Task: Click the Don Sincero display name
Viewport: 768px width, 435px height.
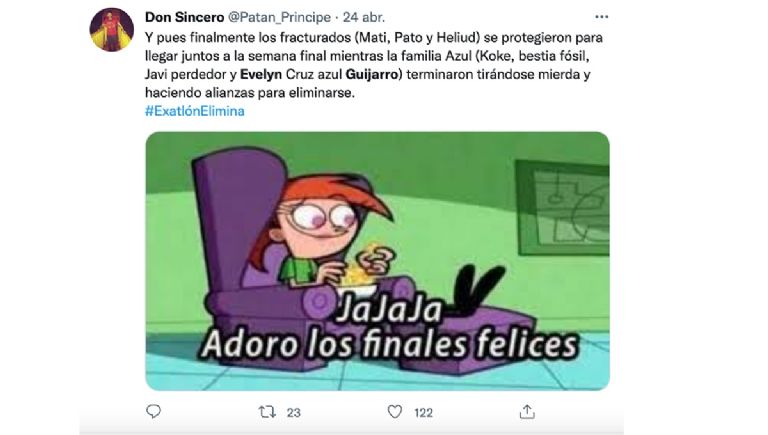Action: point(184,17)
